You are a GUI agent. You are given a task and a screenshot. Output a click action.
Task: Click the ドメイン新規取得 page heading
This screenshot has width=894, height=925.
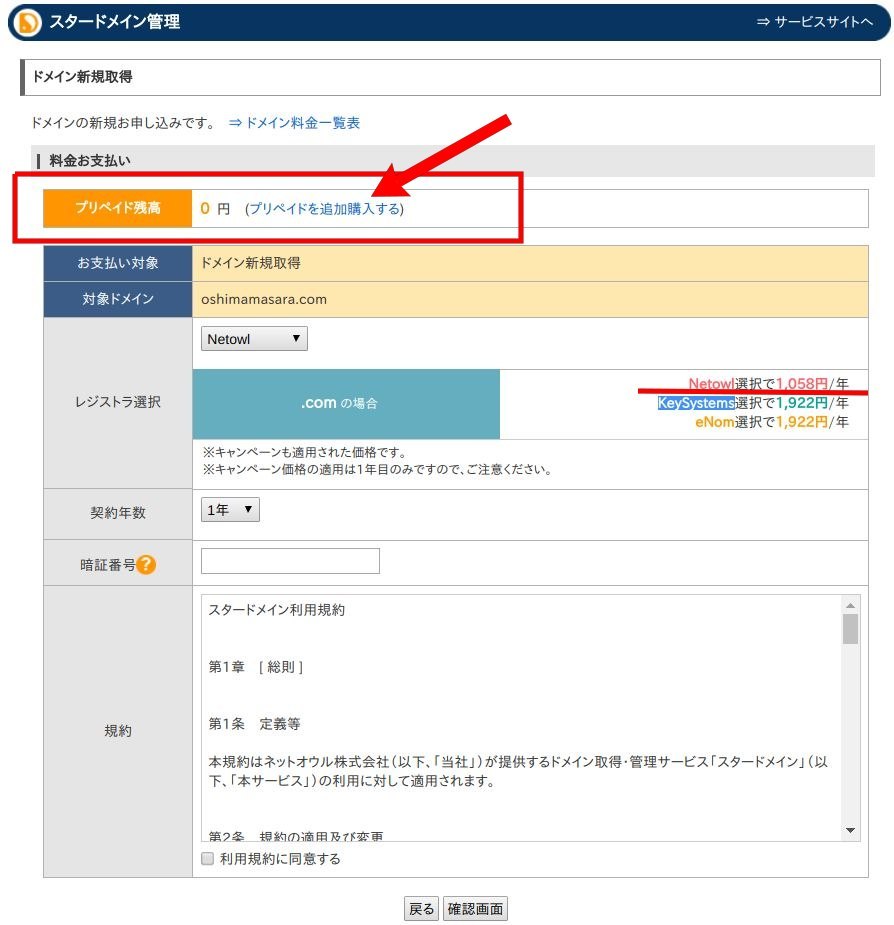point(82,77)
